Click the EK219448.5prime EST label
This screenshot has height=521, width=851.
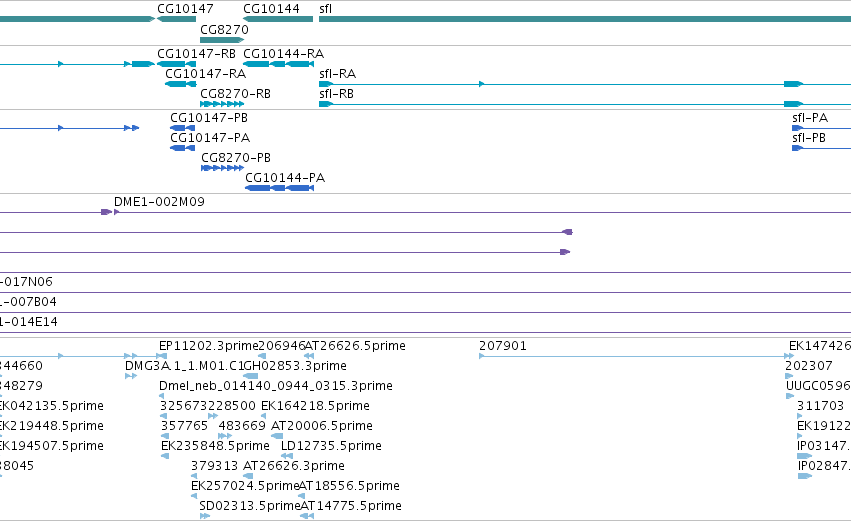(x=52, y=426)
